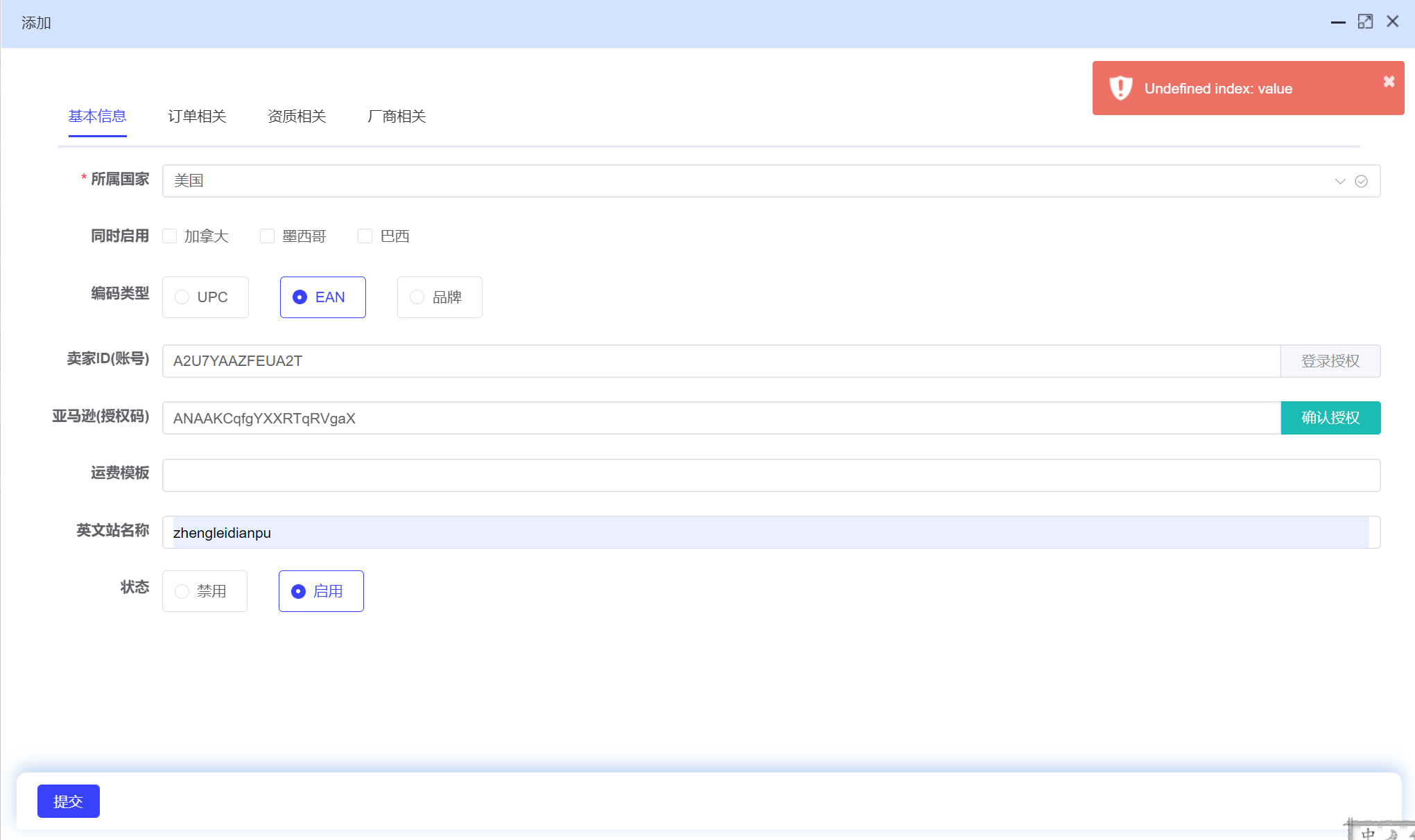This screenshot has height=840, width=1415.
Task: Go to the 厂商相关 tab
Action: [397, 116]
